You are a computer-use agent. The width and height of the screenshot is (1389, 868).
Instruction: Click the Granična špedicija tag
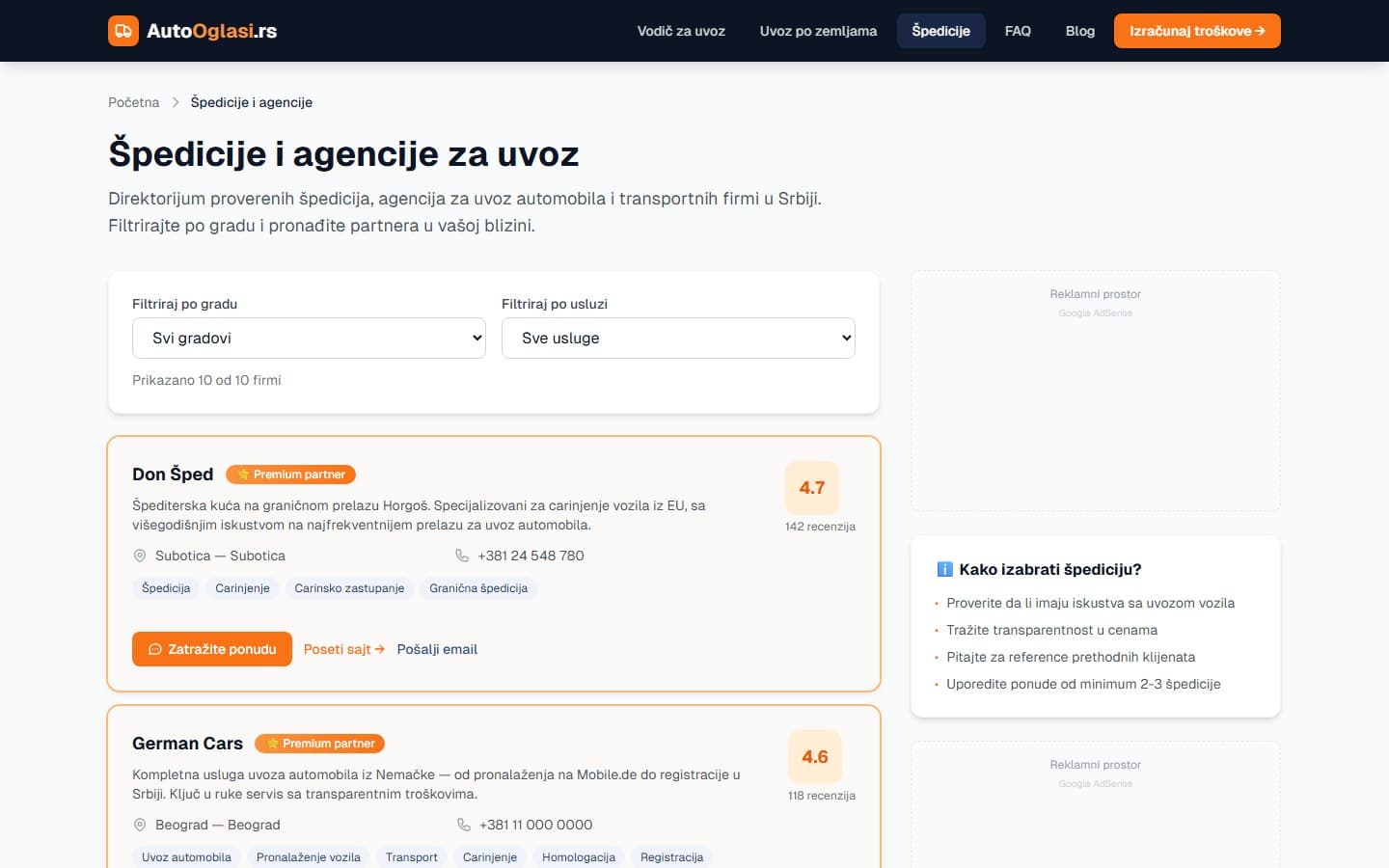coord(478,588)
